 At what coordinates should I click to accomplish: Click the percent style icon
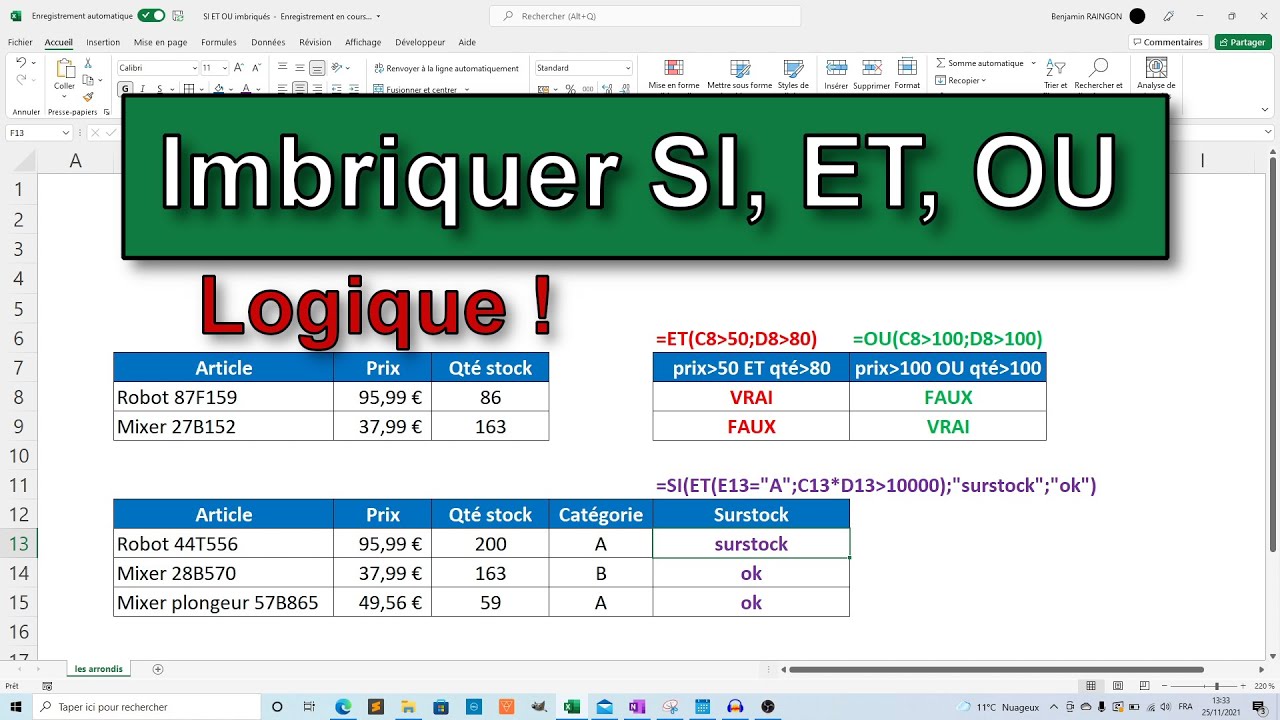coord(571,89)
